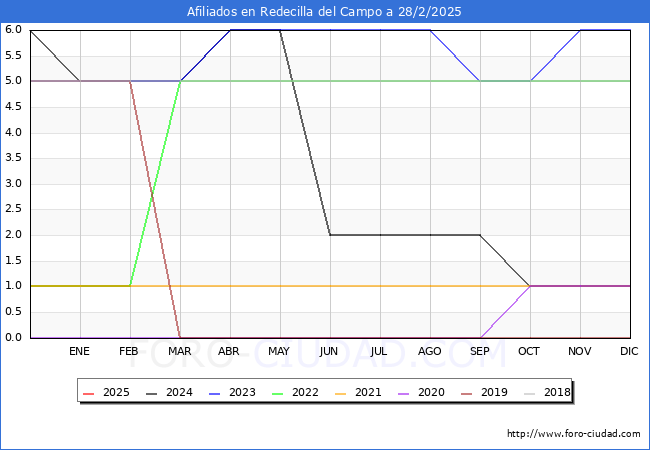Click the 0.5 y-axis value

pos(13,312)
